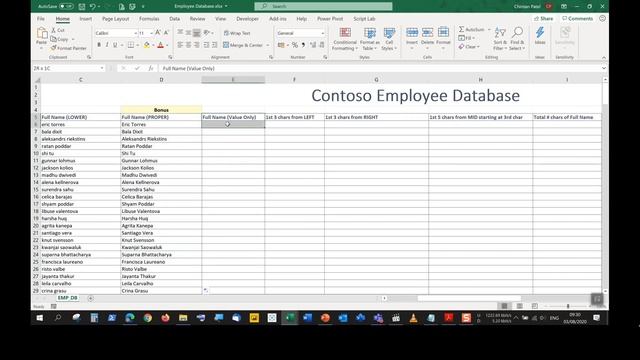Click the Search box in title bar
640x360 pixels.
[x=323, y=6]
